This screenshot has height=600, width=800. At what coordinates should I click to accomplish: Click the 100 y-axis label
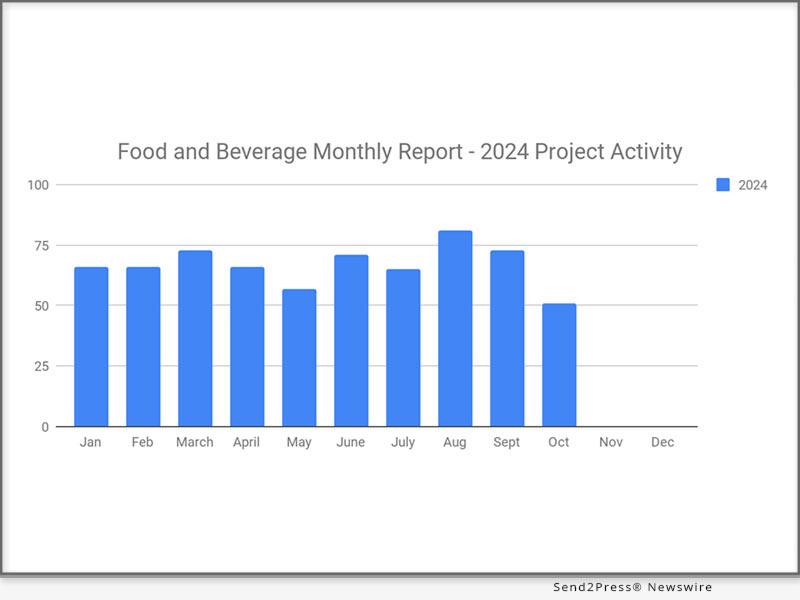(x=38, y=185)
